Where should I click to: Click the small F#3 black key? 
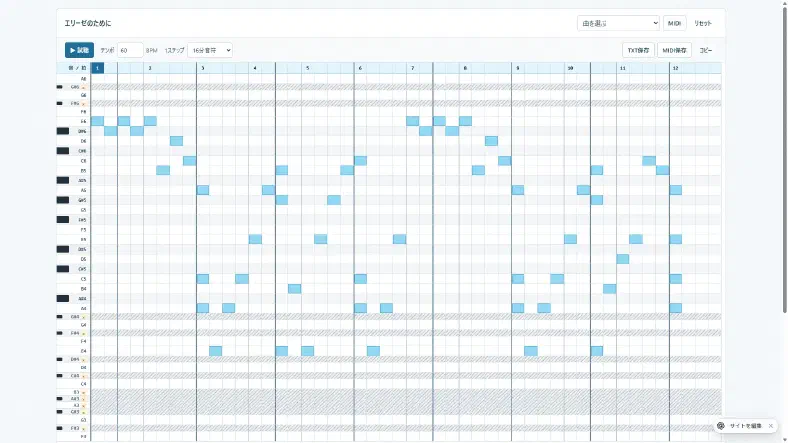coord(60,428)
